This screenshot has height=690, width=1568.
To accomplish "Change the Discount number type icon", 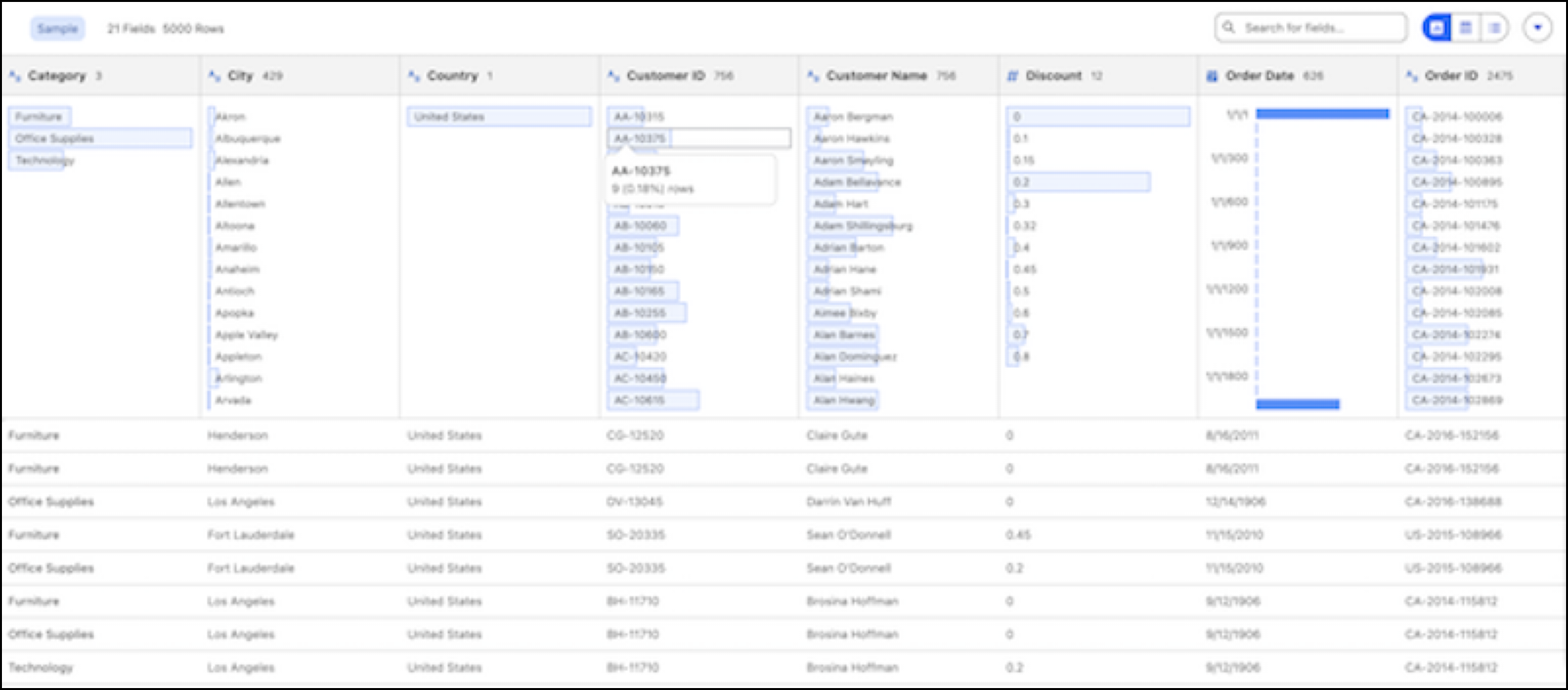I will [1013, 76].
